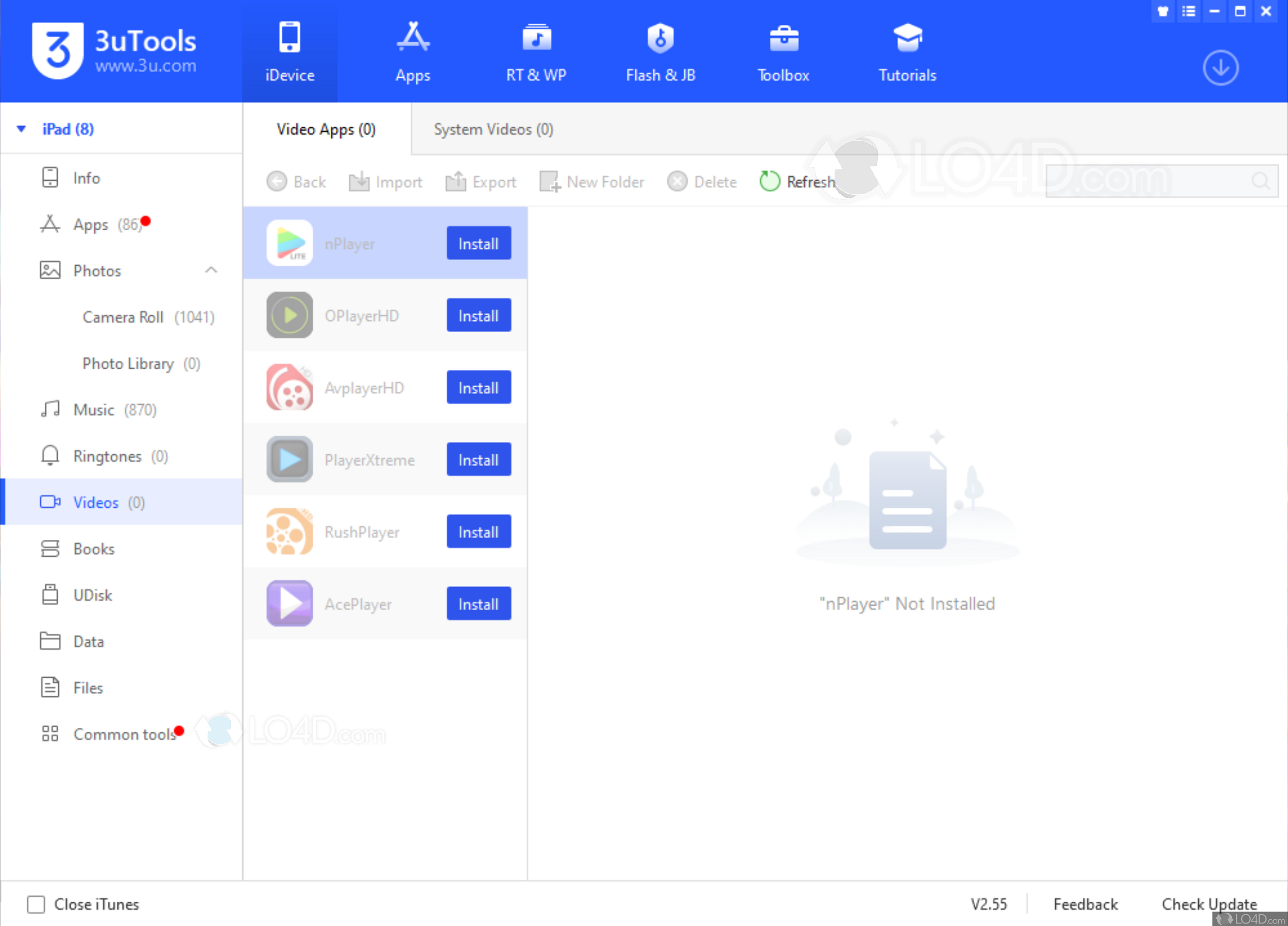
Task: Install the AvplayerHD app
Action: click(479, 388)
